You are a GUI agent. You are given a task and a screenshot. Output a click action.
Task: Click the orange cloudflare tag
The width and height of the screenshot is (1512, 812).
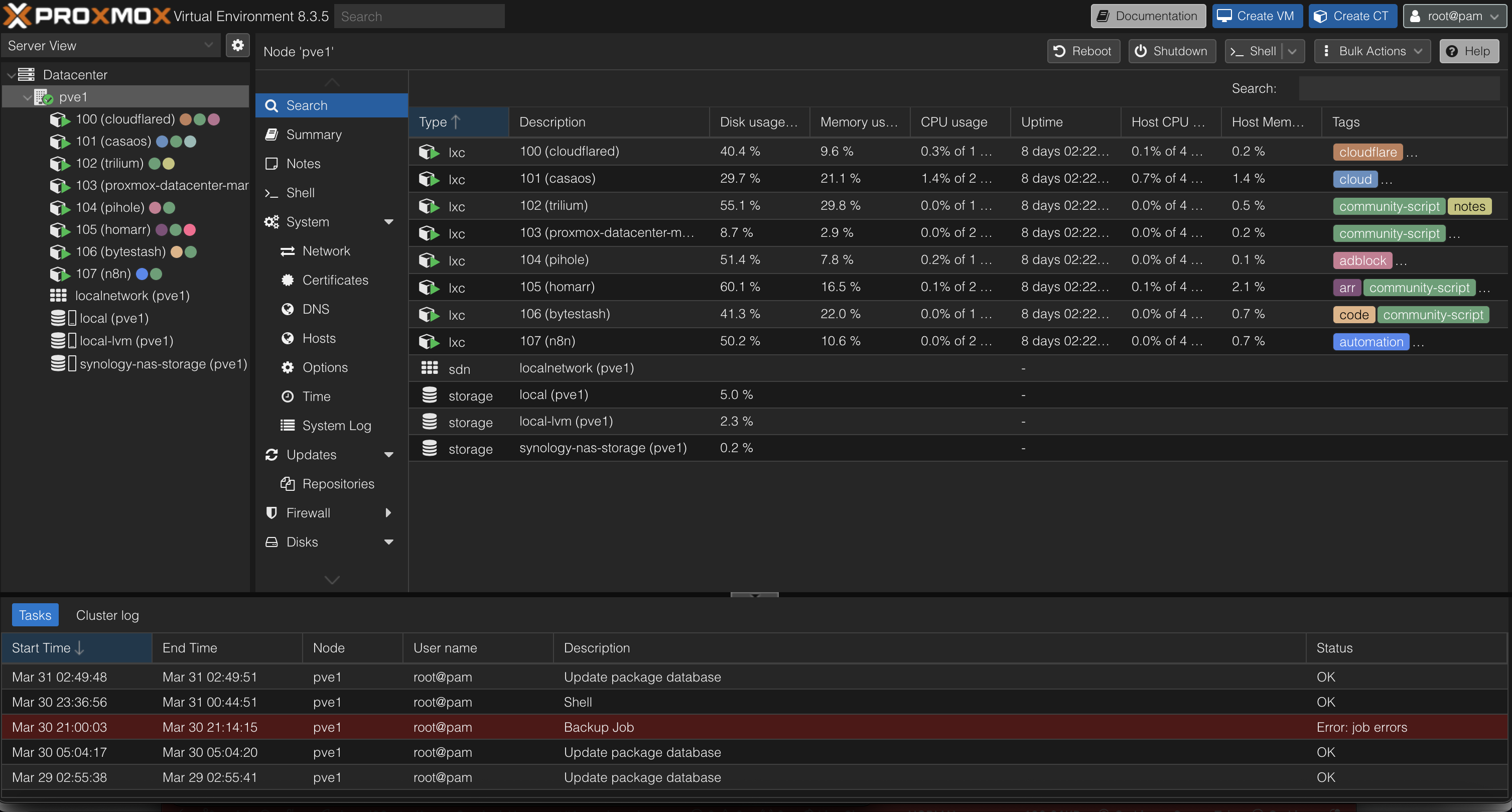click(x=1367, y=152)
